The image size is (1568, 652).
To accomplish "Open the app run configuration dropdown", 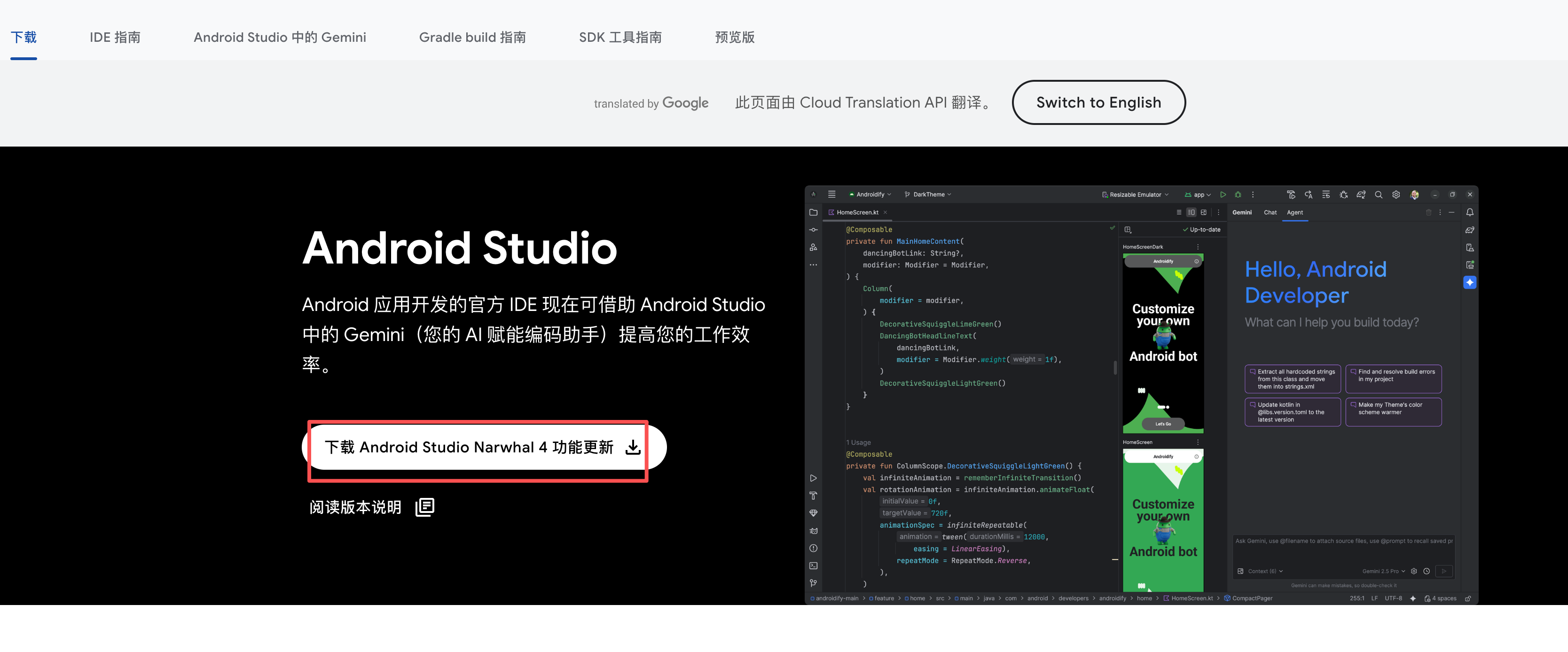I will pyautogui.click(x=1197, y=194).
